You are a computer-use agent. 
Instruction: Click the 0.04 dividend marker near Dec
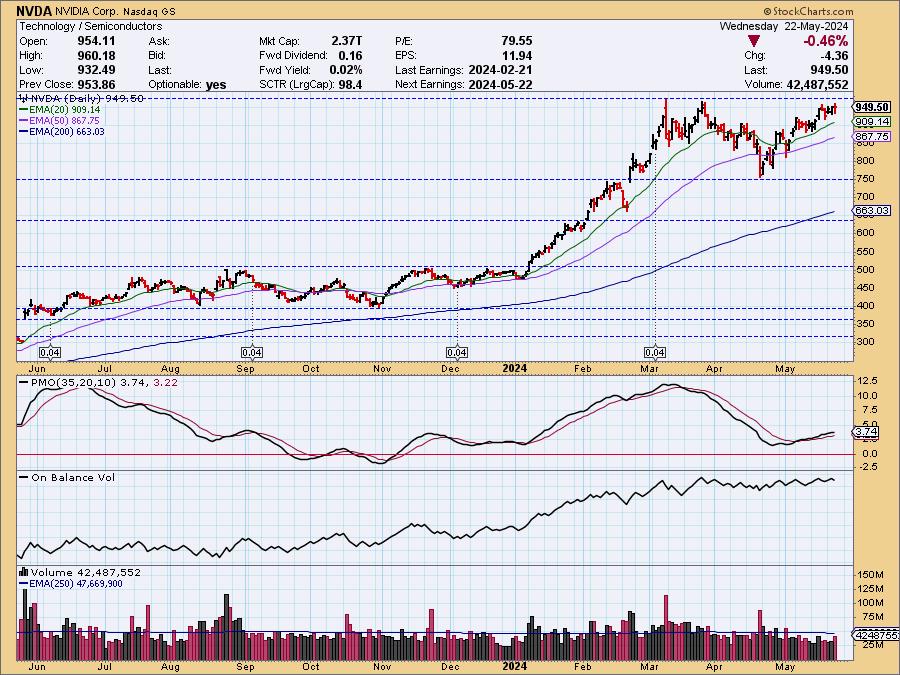(456, 352)
